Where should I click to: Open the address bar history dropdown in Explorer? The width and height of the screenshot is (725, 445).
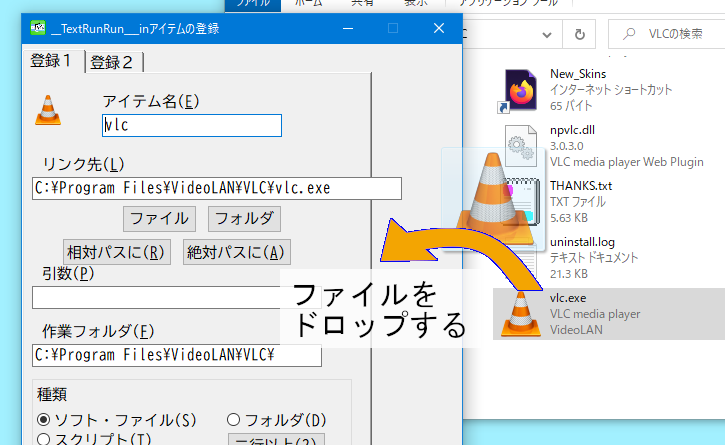(547, 35)
